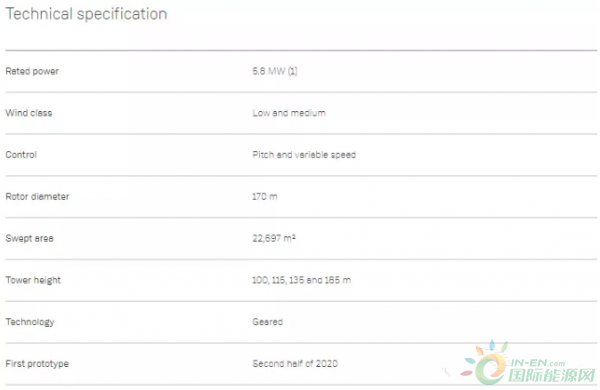Click the 5.8 MW (1) value
This screenshot has height=390, width=600.
[275, 71]
